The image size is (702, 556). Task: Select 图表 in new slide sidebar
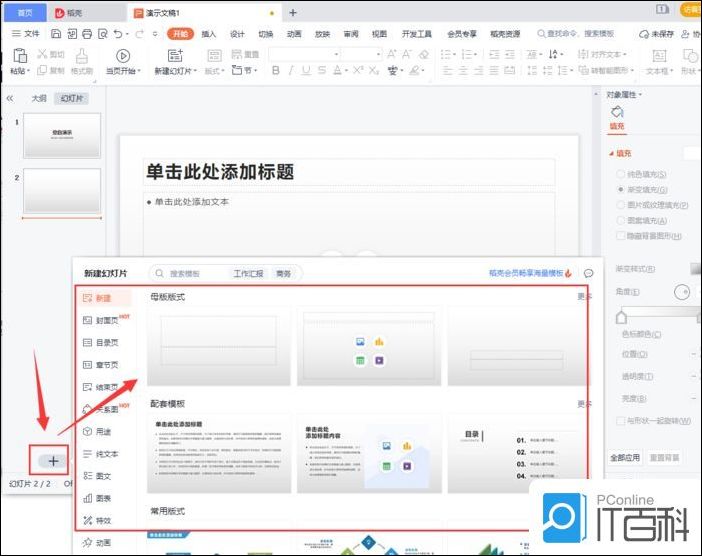(x=97, y=498)
